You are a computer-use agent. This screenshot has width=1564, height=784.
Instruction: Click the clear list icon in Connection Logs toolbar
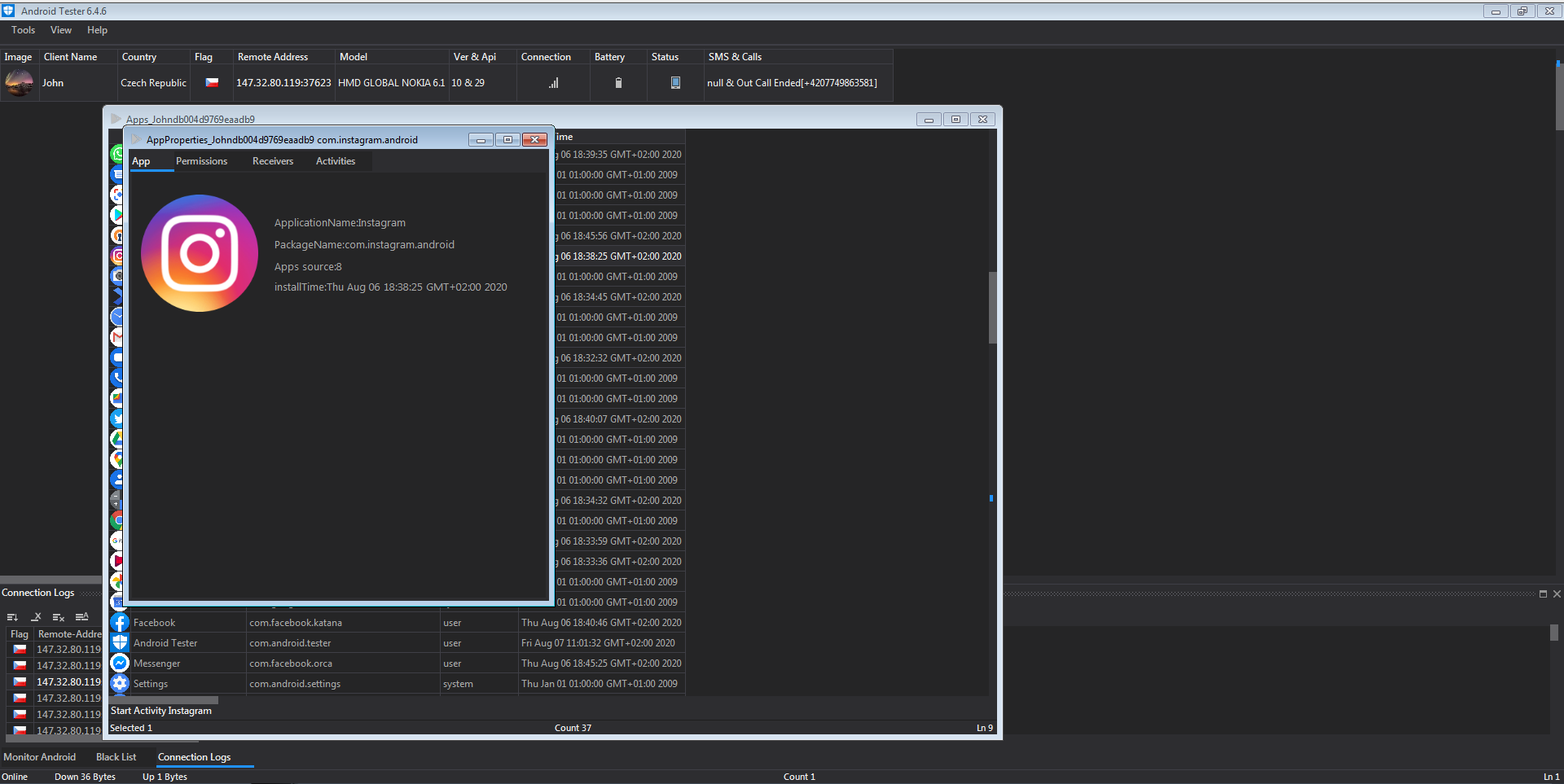tap(59, 617)
